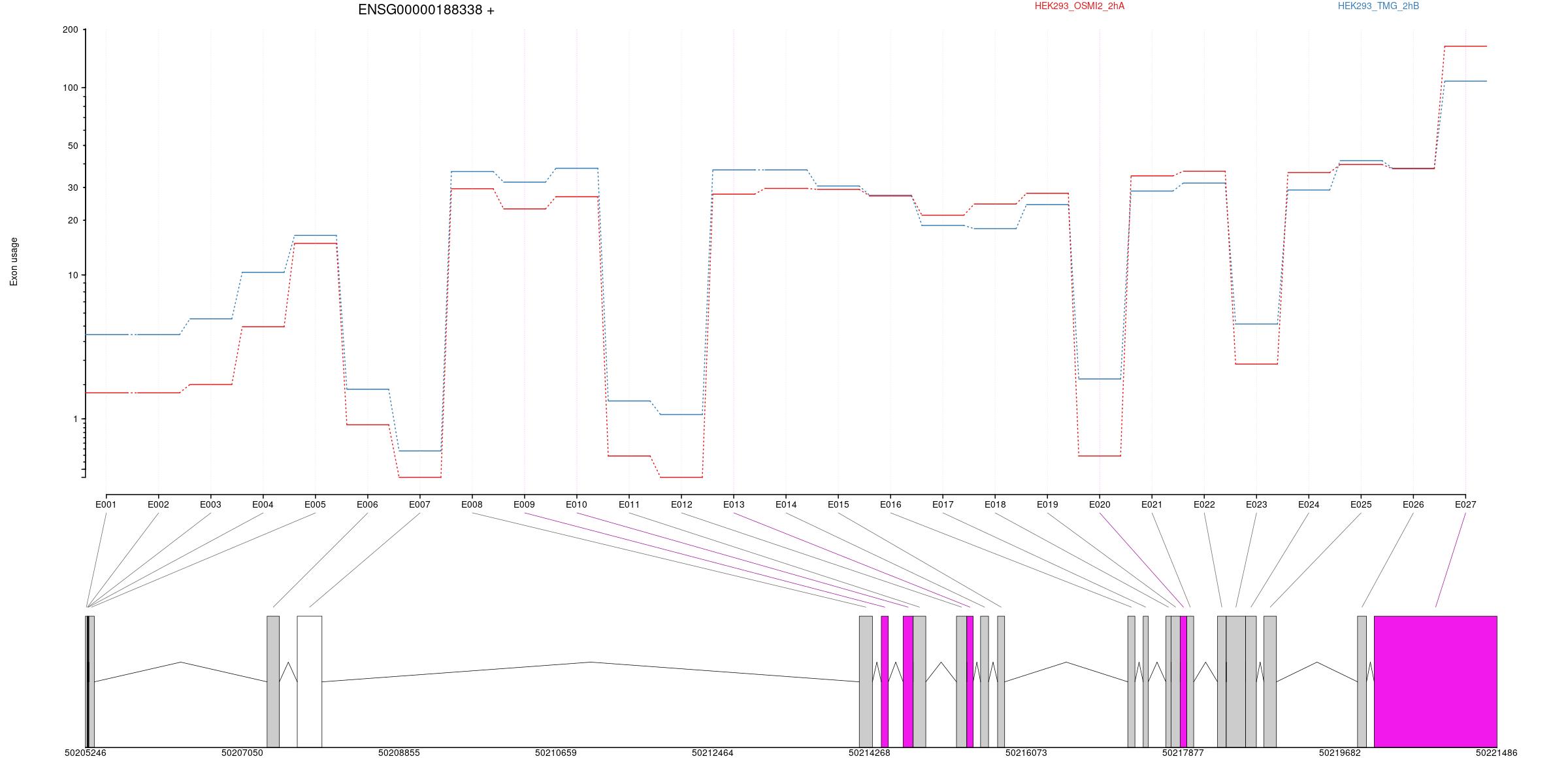1568x784 pixels.
Task: Click genomic coordinate 50210659
Action: pos(556,753)
